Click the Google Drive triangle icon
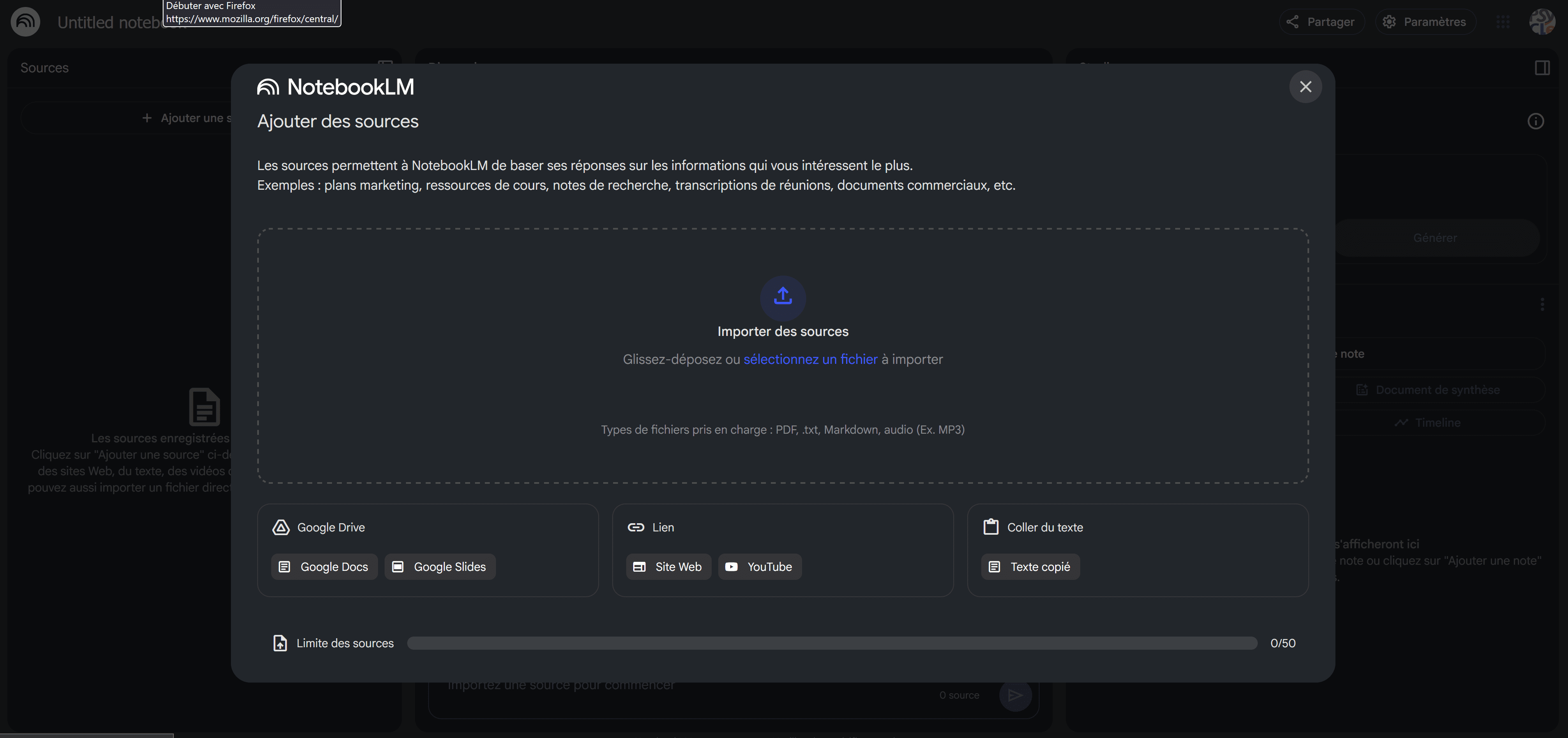 [281, 527]
